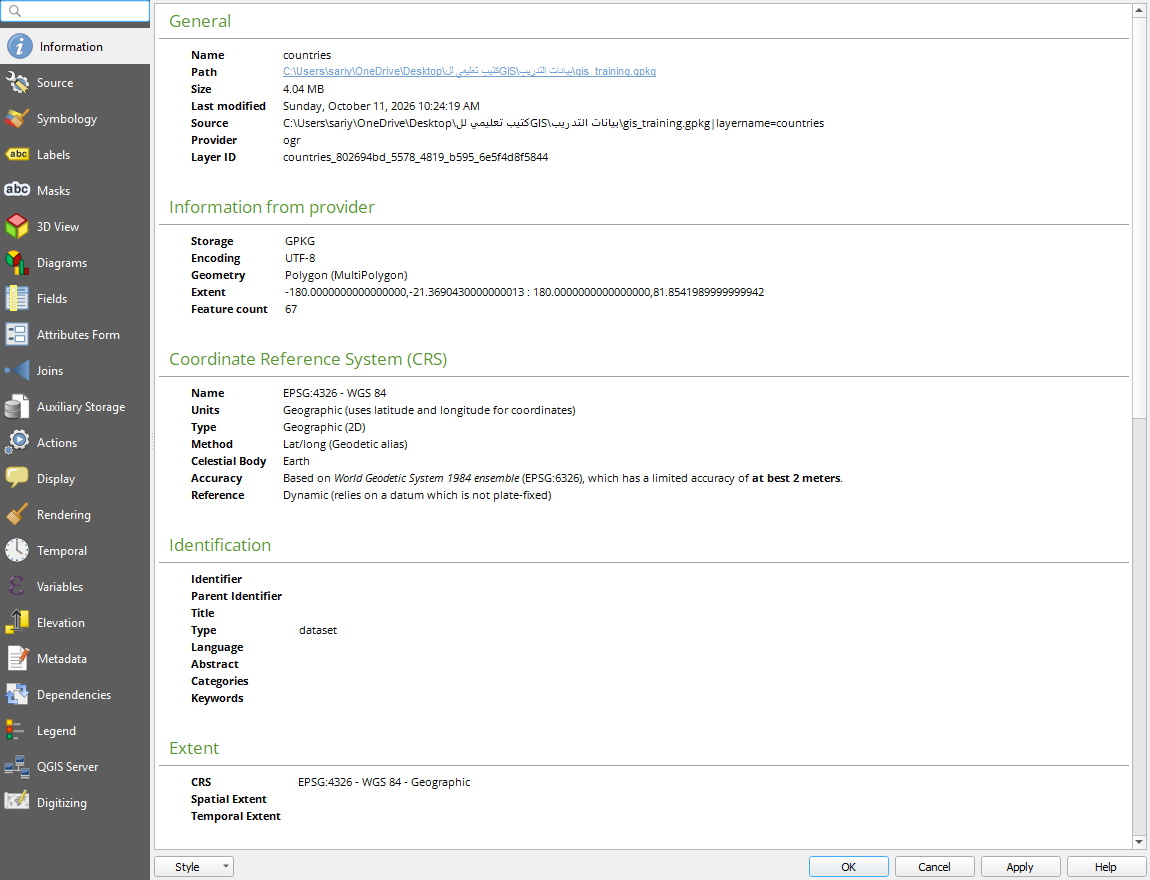Open the Dependencies icon

point(17,694)
